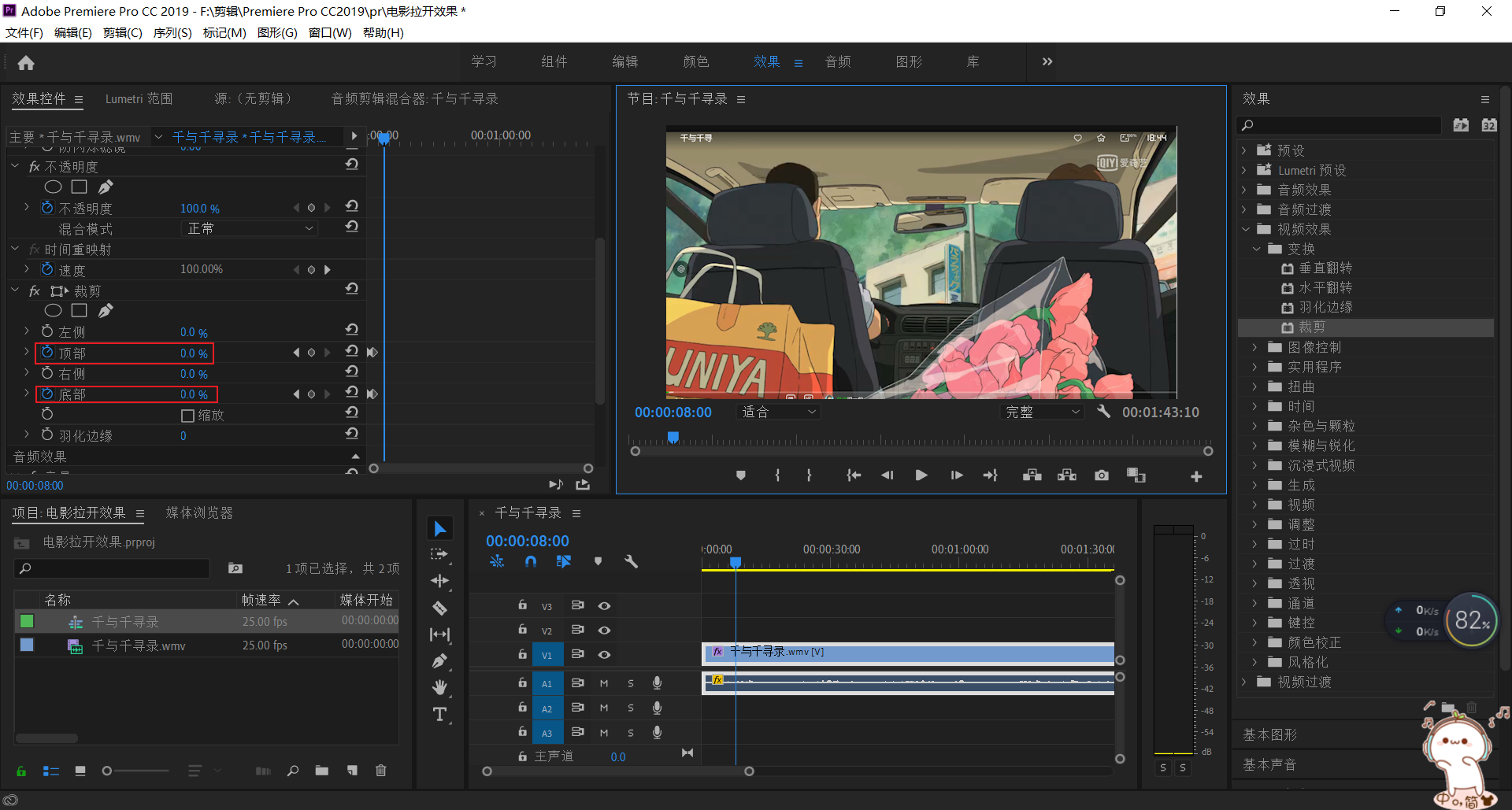Toggle V1 track output eye
The width and height of the screenshot is (1512, 810).
coord(604,655)
